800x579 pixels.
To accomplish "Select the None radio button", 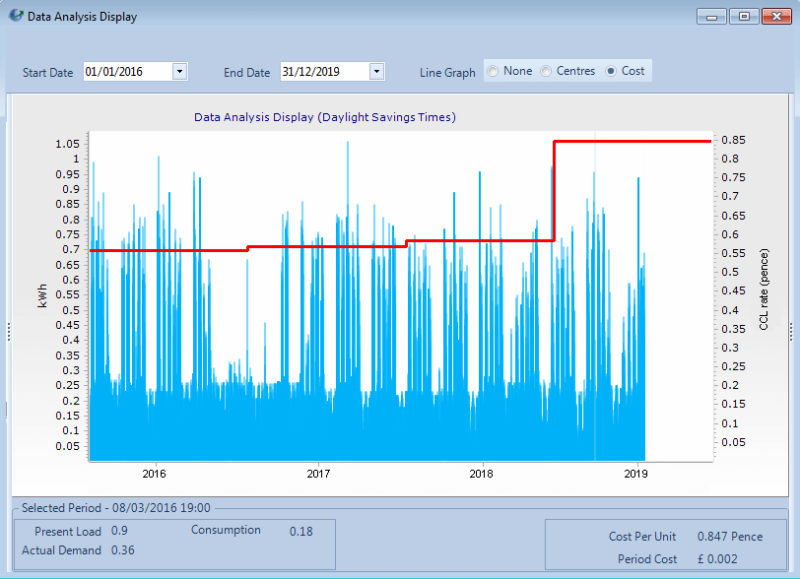I will 492,70.
